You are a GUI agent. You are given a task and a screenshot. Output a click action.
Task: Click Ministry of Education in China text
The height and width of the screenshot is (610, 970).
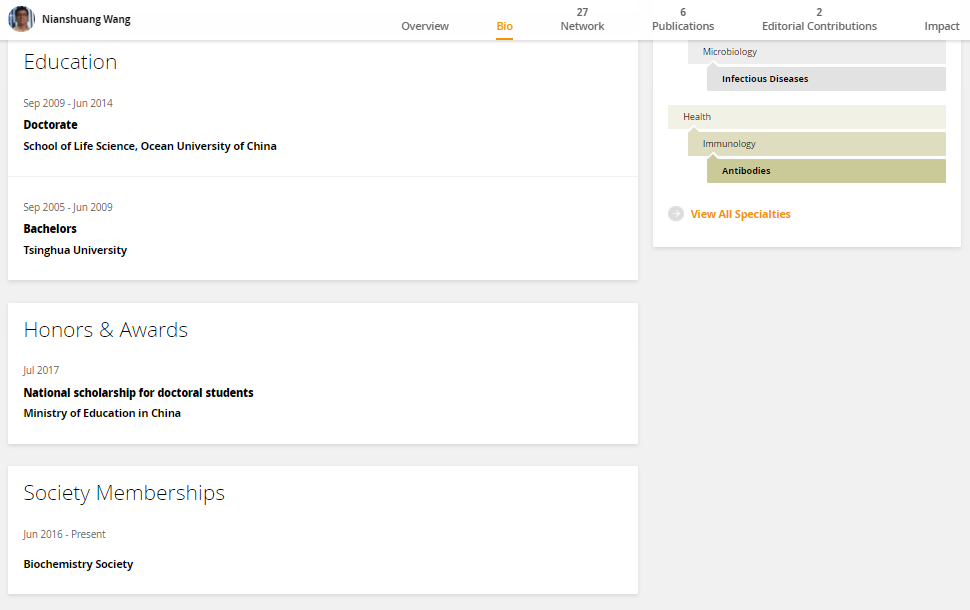click(102, 413)
